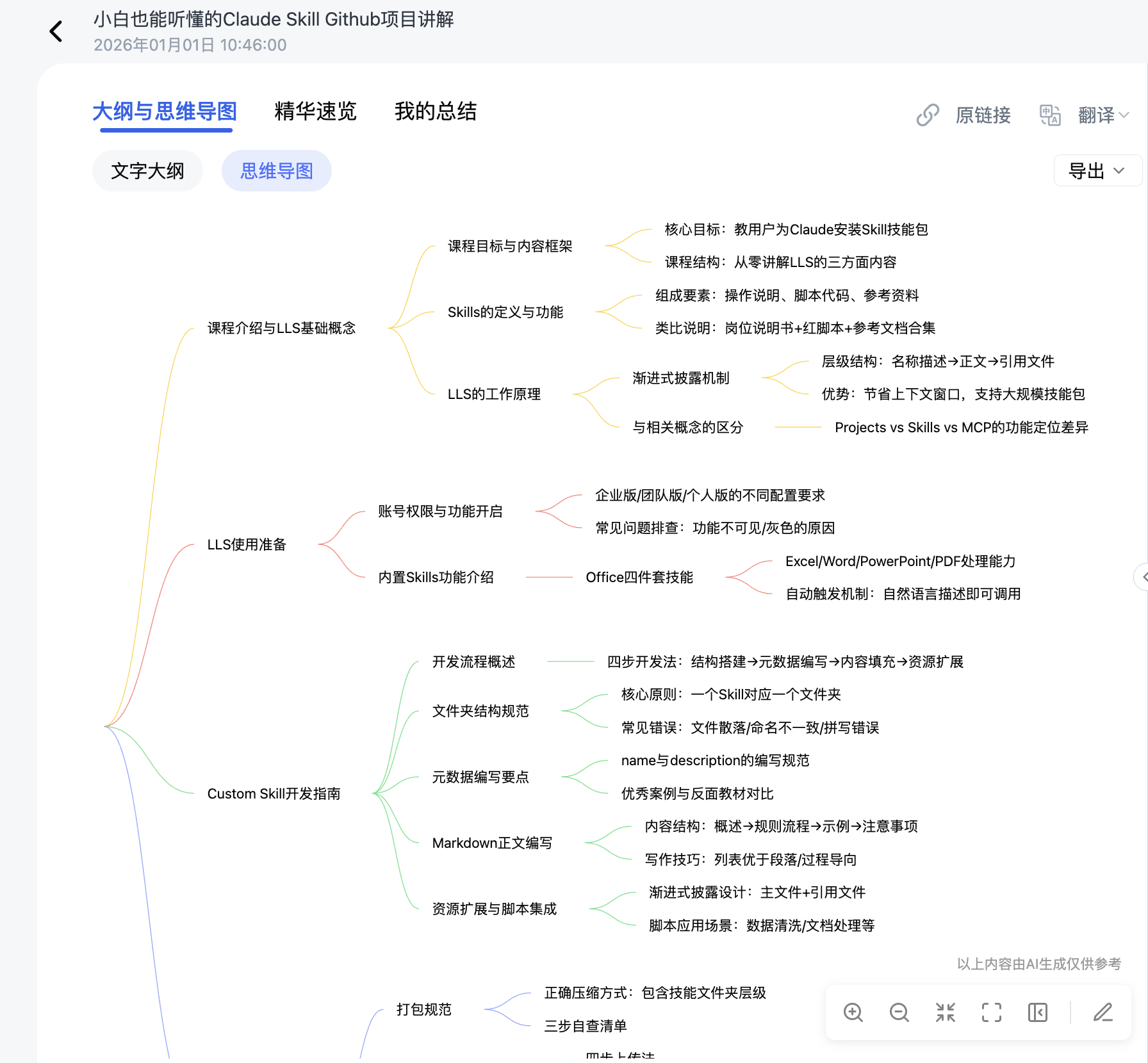Click node Office四件套技能
Screen dimensions: 1148x1063
point(639,577)
